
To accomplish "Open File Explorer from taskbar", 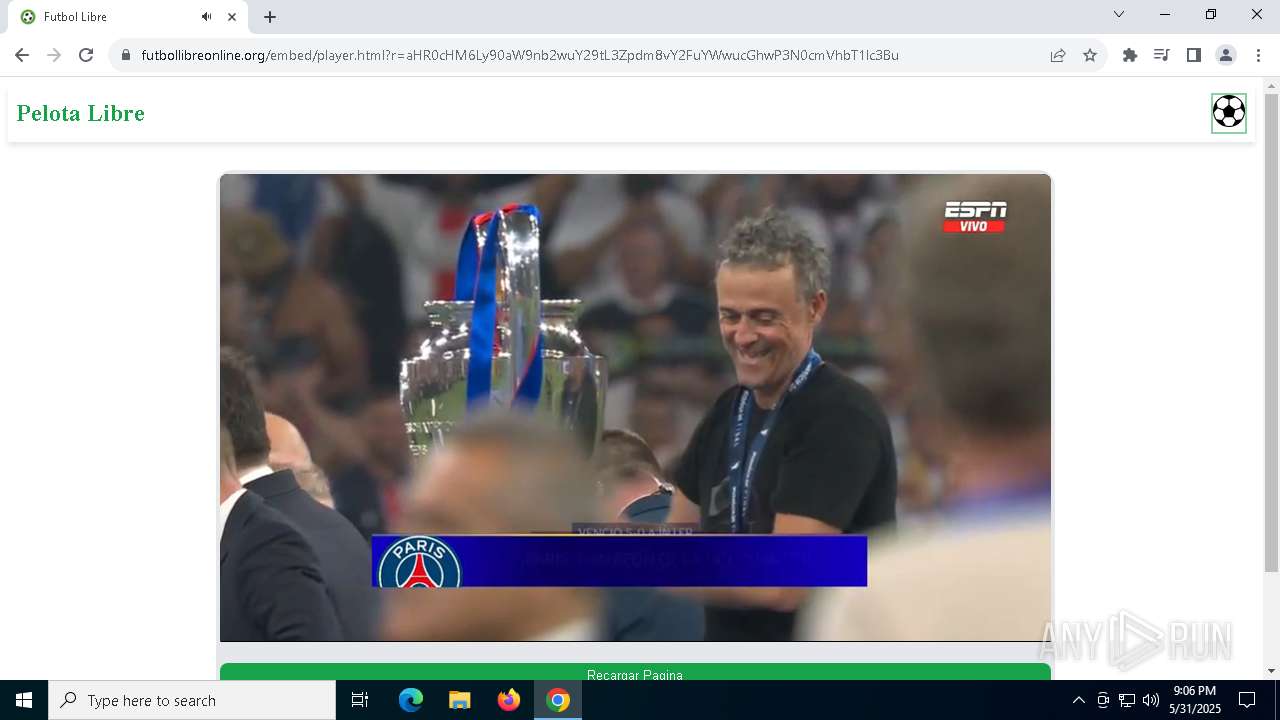I will [460, 700].
